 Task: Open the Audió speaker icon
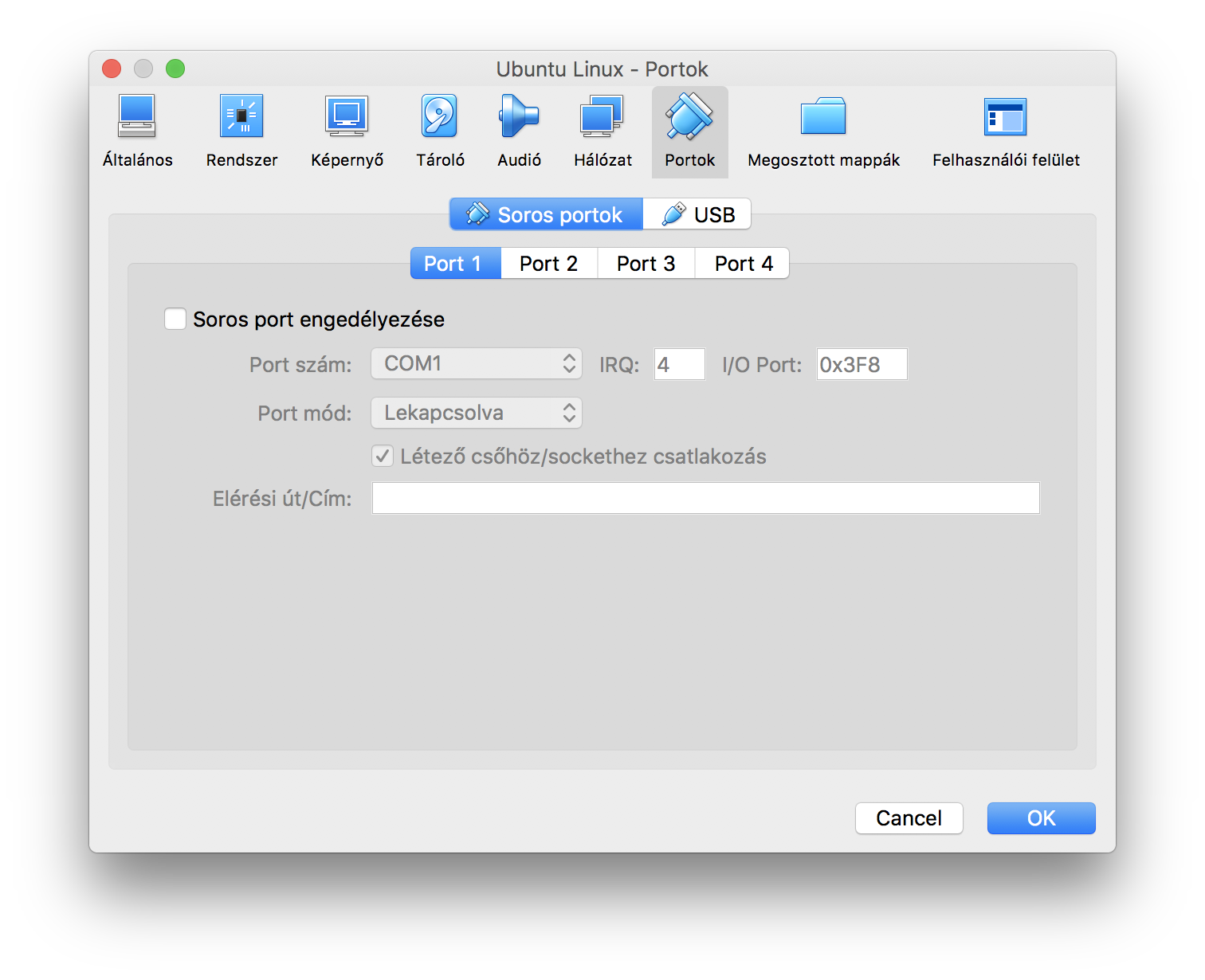[519, 116]
